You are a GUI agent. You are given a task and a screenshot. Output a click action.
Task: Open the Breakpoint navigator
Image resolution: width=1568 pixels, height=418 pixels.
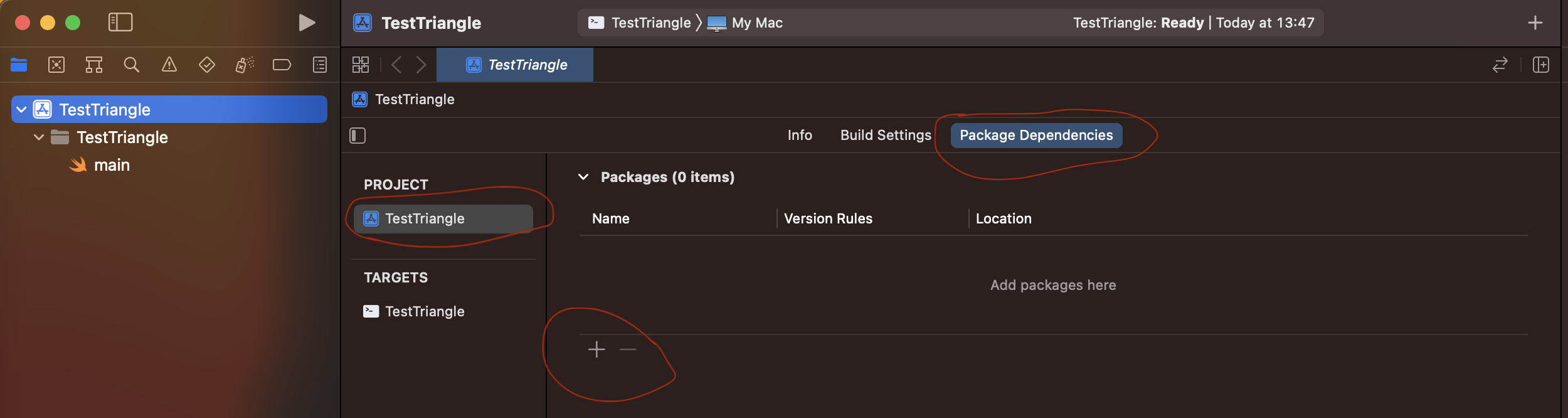(282, 65)
